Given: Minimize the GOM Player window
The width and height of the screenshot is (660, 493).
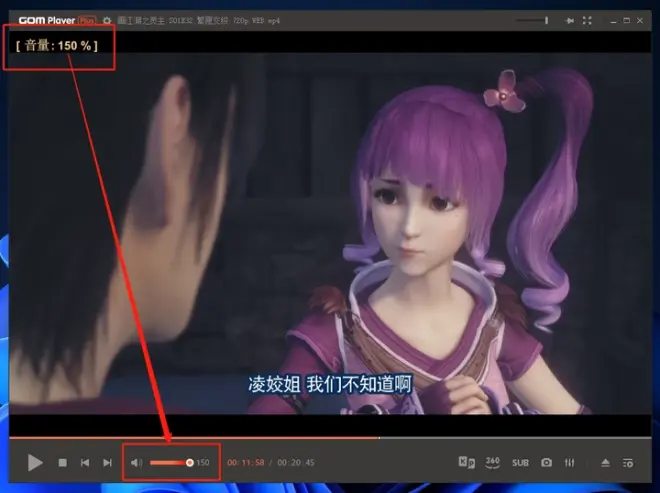Looking at the screenshot, I should click(613, 21).
